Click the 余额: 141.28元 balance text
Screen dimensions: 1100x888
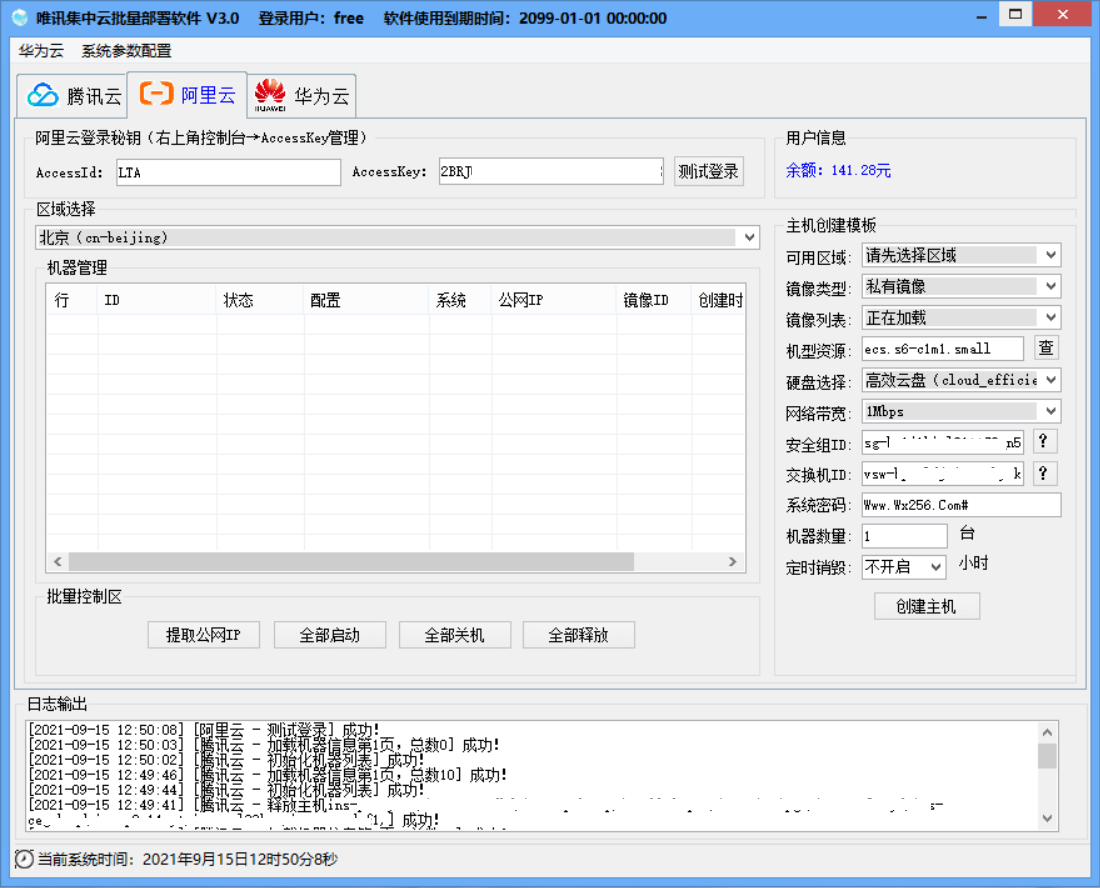pyautogui.click(x=838, y=170)
